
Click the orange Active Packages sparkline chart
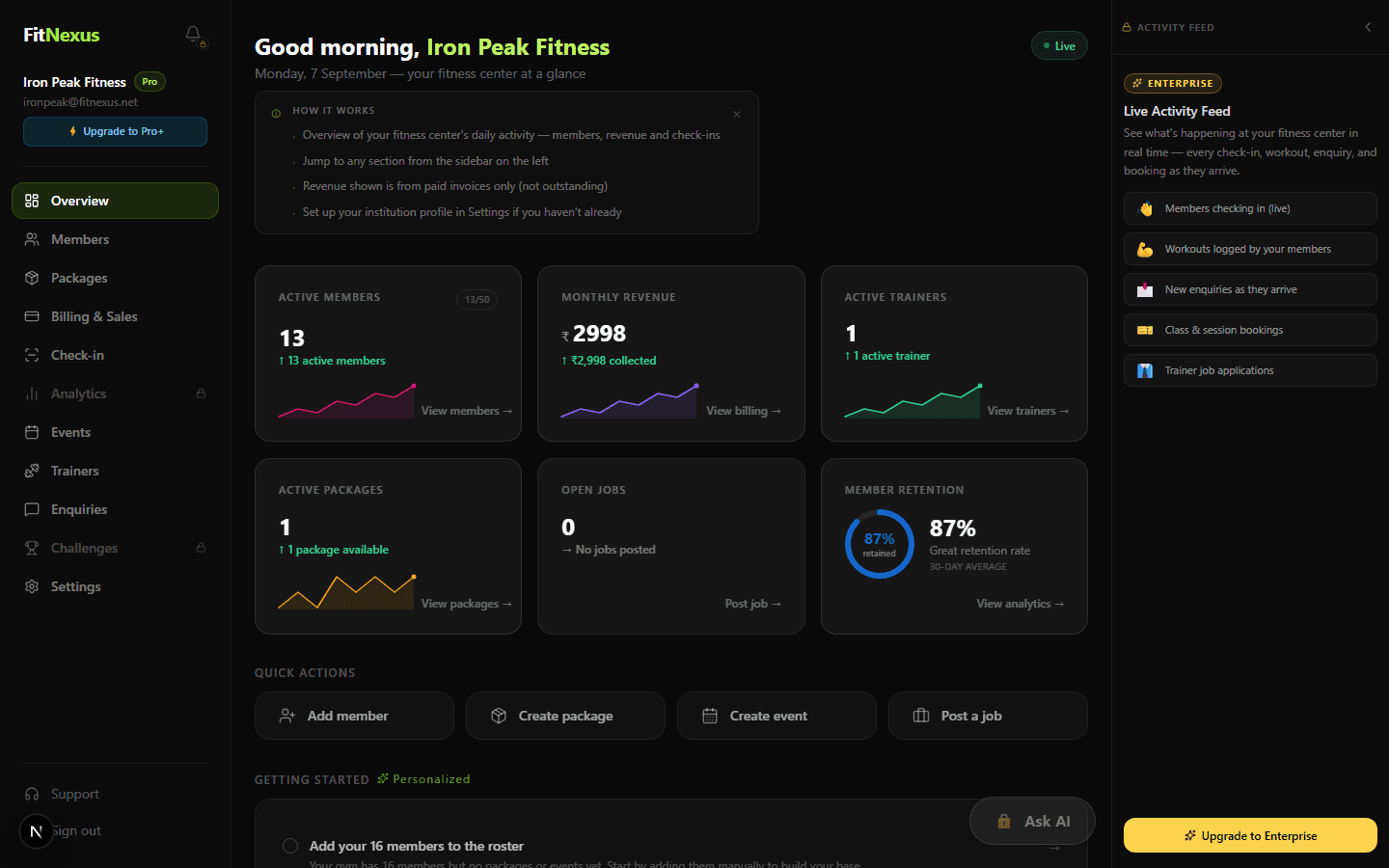tap(347, 592)
